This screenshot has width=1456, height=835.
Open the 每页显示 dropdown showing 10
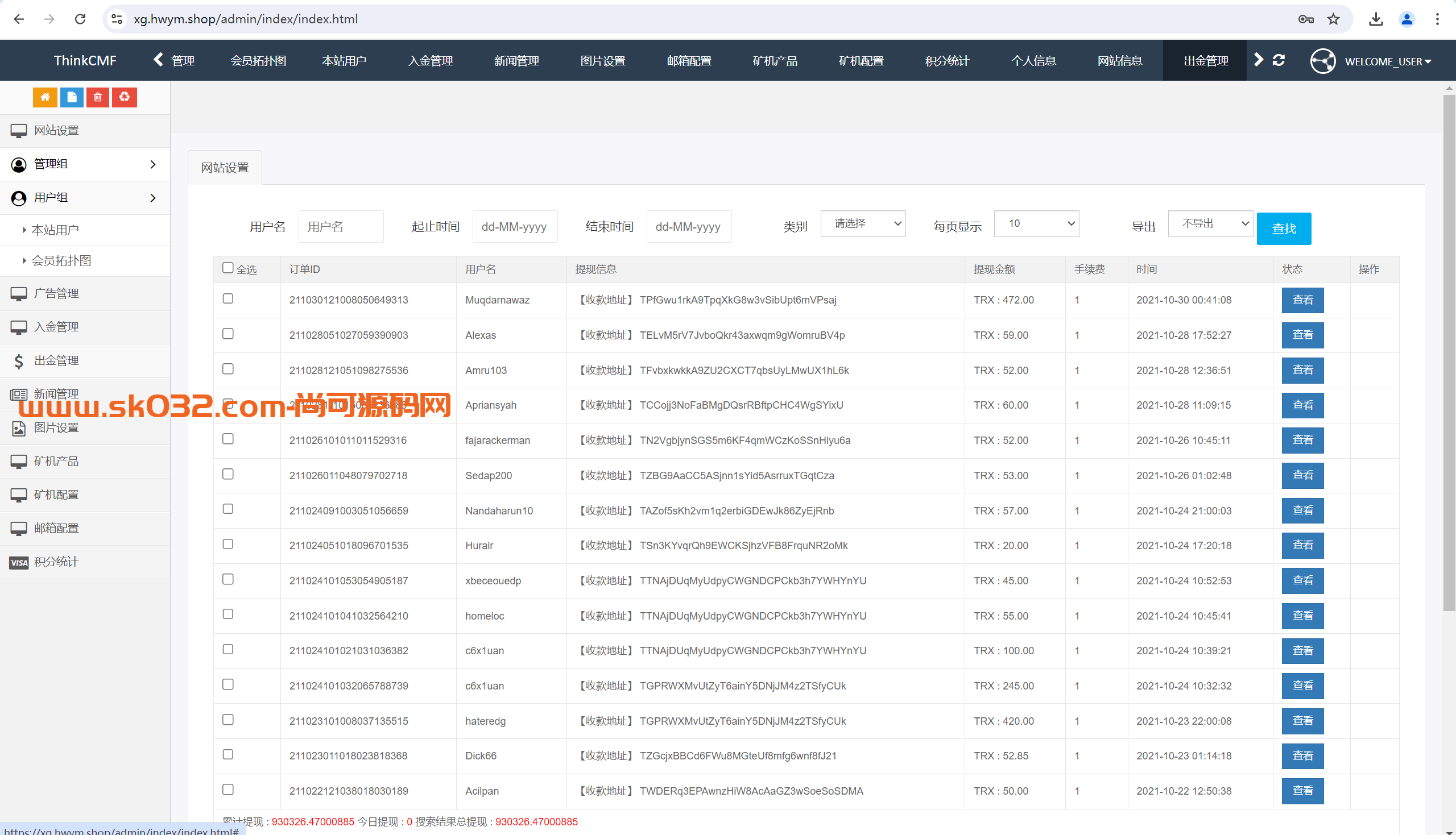tap(1037, 223)
